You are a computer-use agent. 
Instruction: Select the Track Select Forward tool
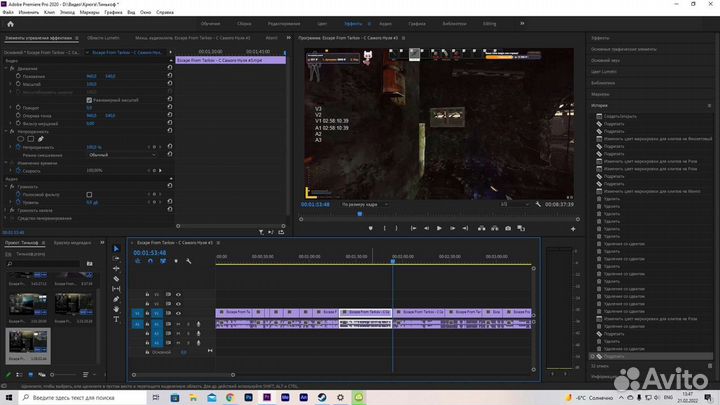tap(116, 259)
